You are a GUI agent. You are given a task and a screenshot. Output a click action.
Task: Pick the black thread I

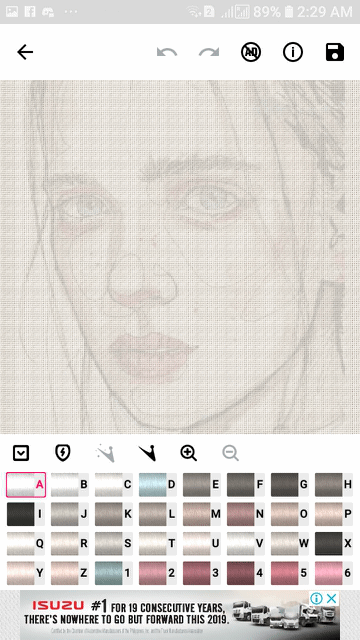click(26, 514)
